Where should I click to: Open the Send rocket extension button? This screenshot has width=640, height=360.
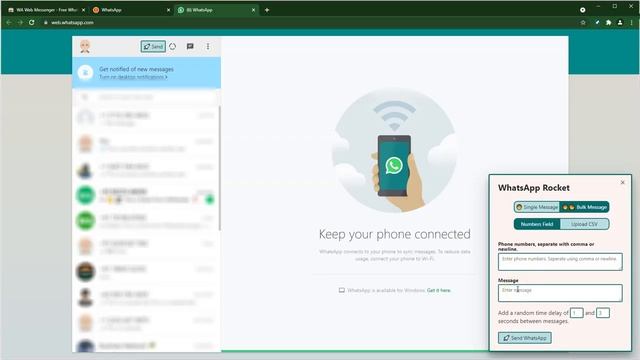pyautogui.click(x=153, y=47)
